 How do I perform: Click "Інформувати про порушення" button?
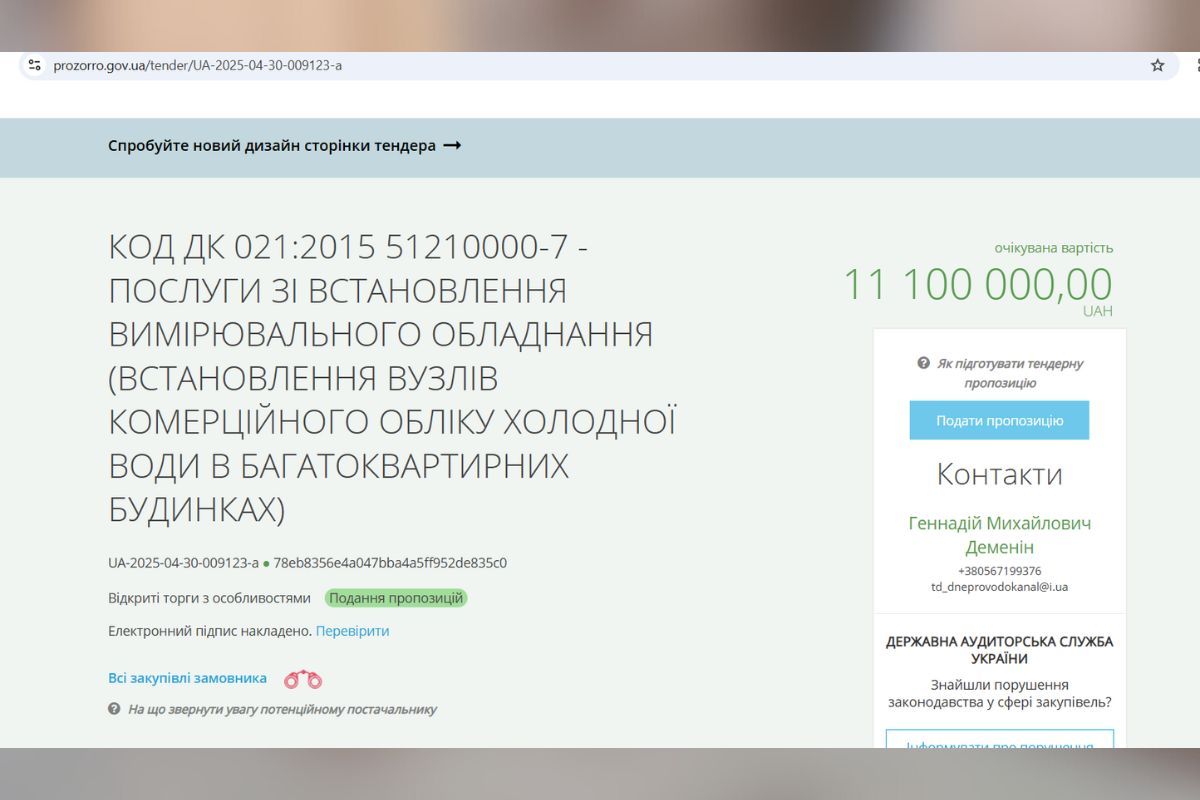point(999,745)
